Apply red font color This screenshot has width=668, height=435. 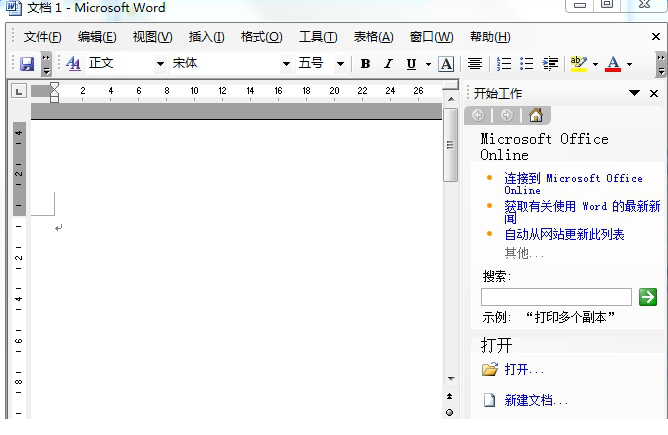click(613, 64)
